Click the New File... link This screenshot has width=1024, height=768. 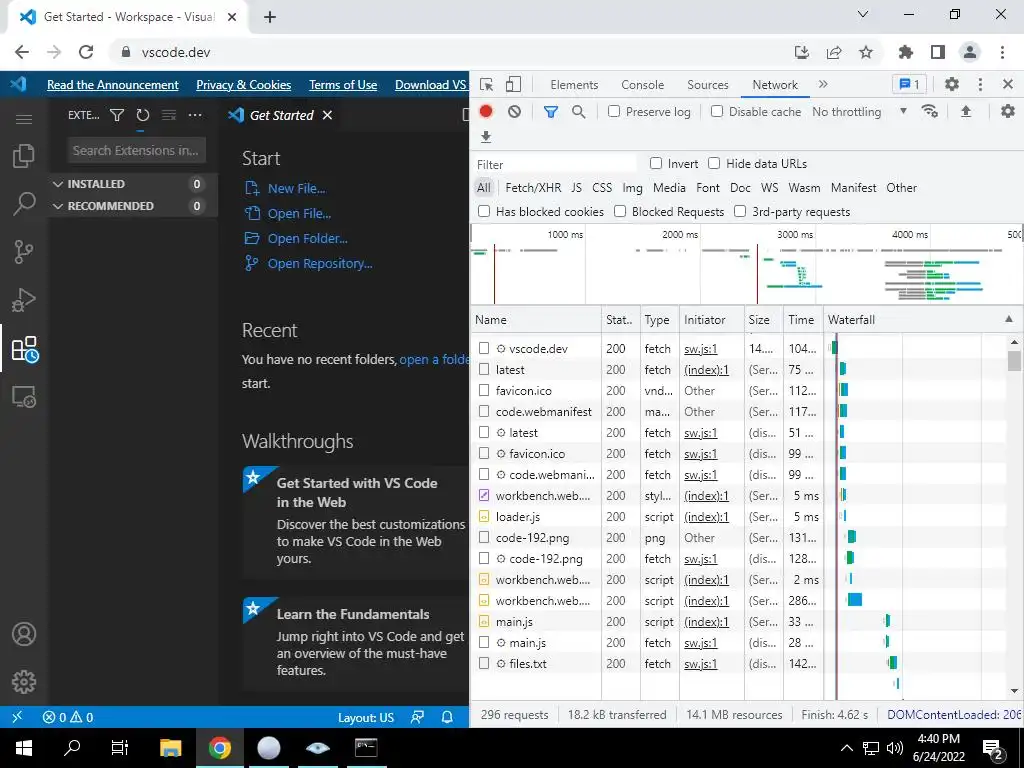296,189
